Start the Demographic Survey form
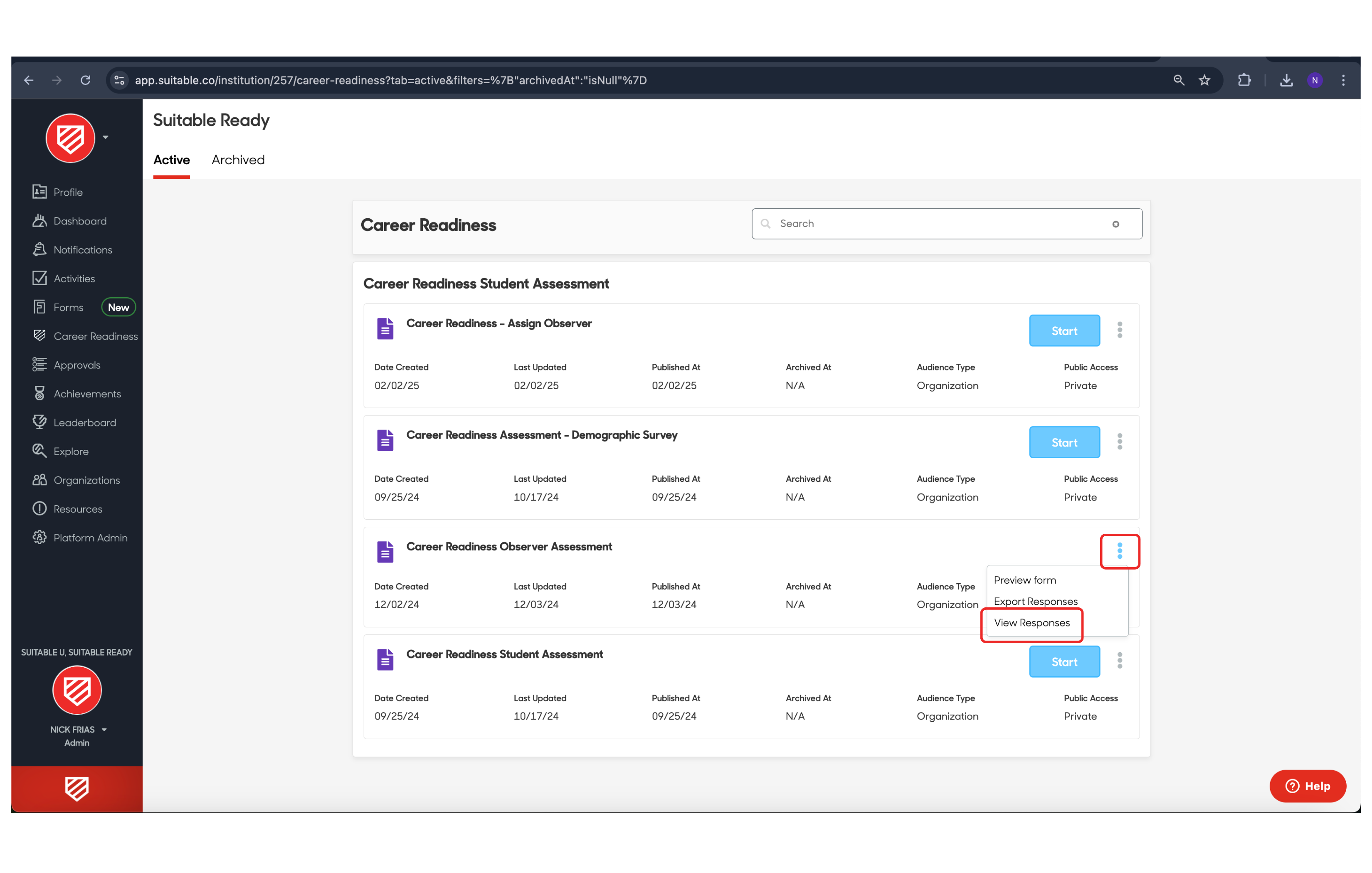1372x873 pixels. pyautogui.click(x=1064, y=442)
